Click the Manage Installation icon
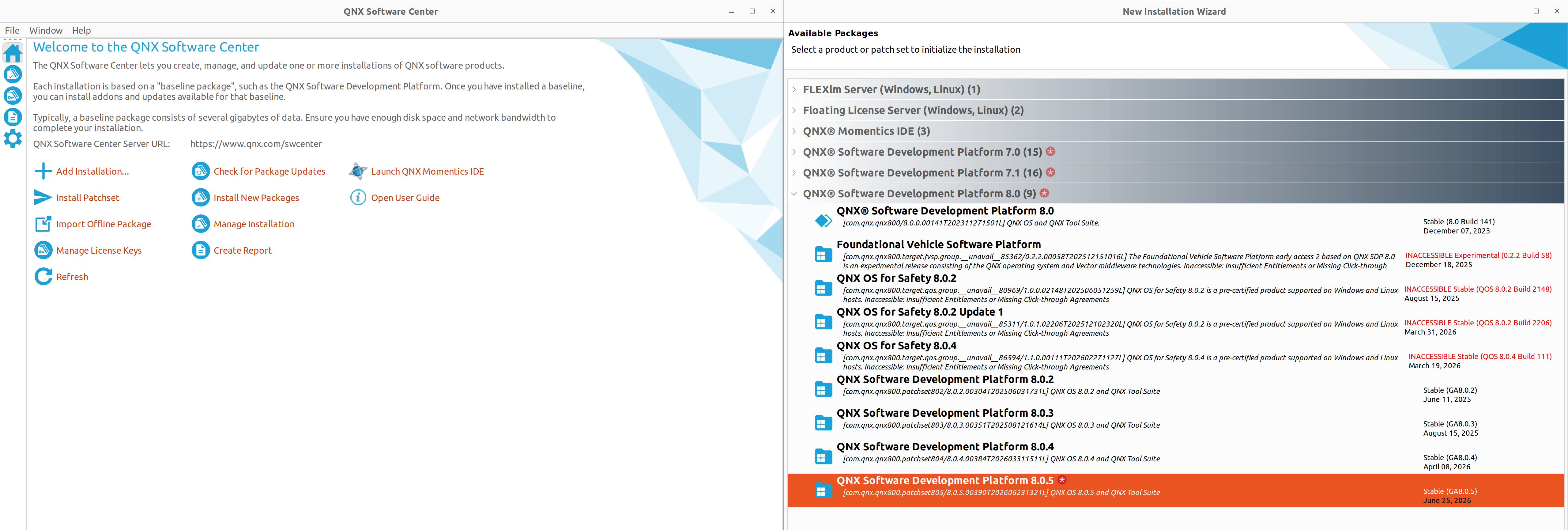Viewport: 1568px width, 530px height. 200,224
